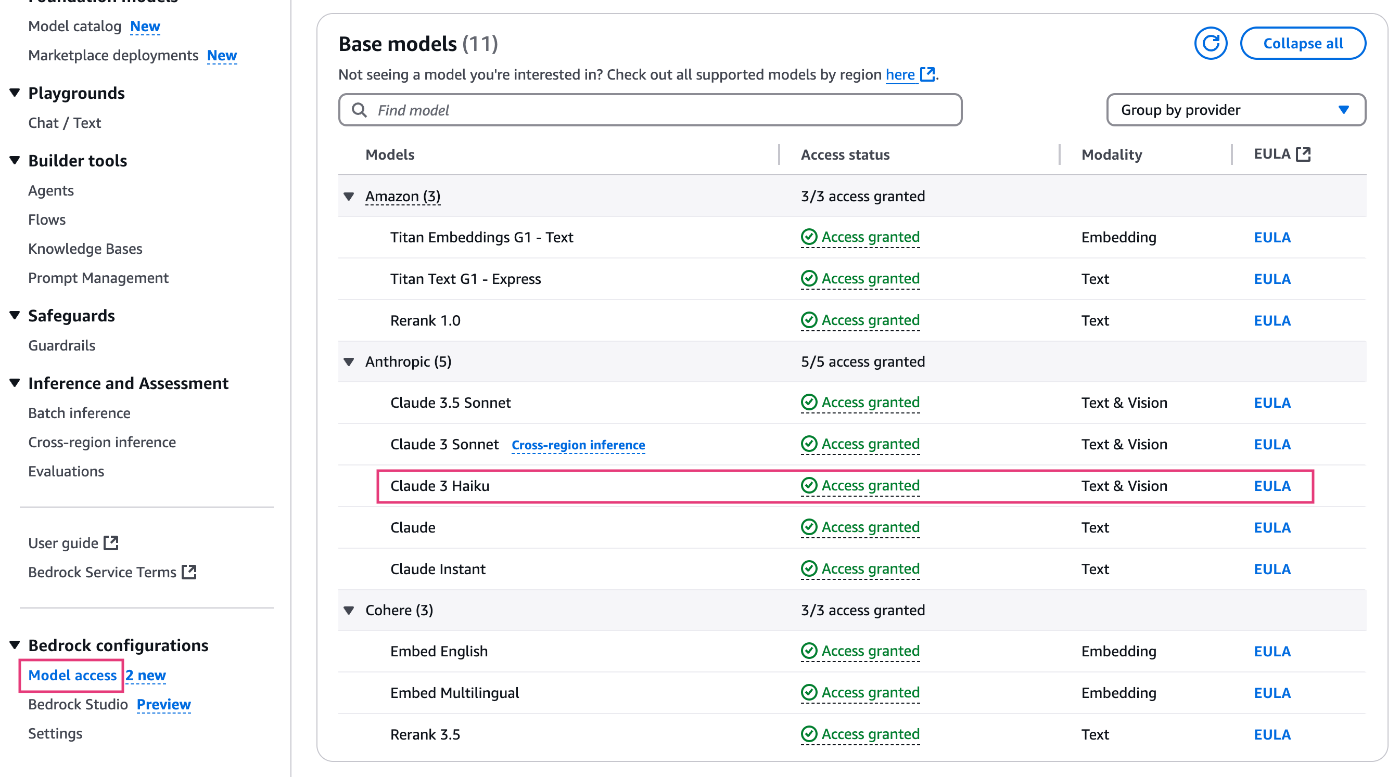Open Cross-region inference sidebar page
Viewport: 1400px width, 777px height.
pyautogui.click(x=102, y=442)
